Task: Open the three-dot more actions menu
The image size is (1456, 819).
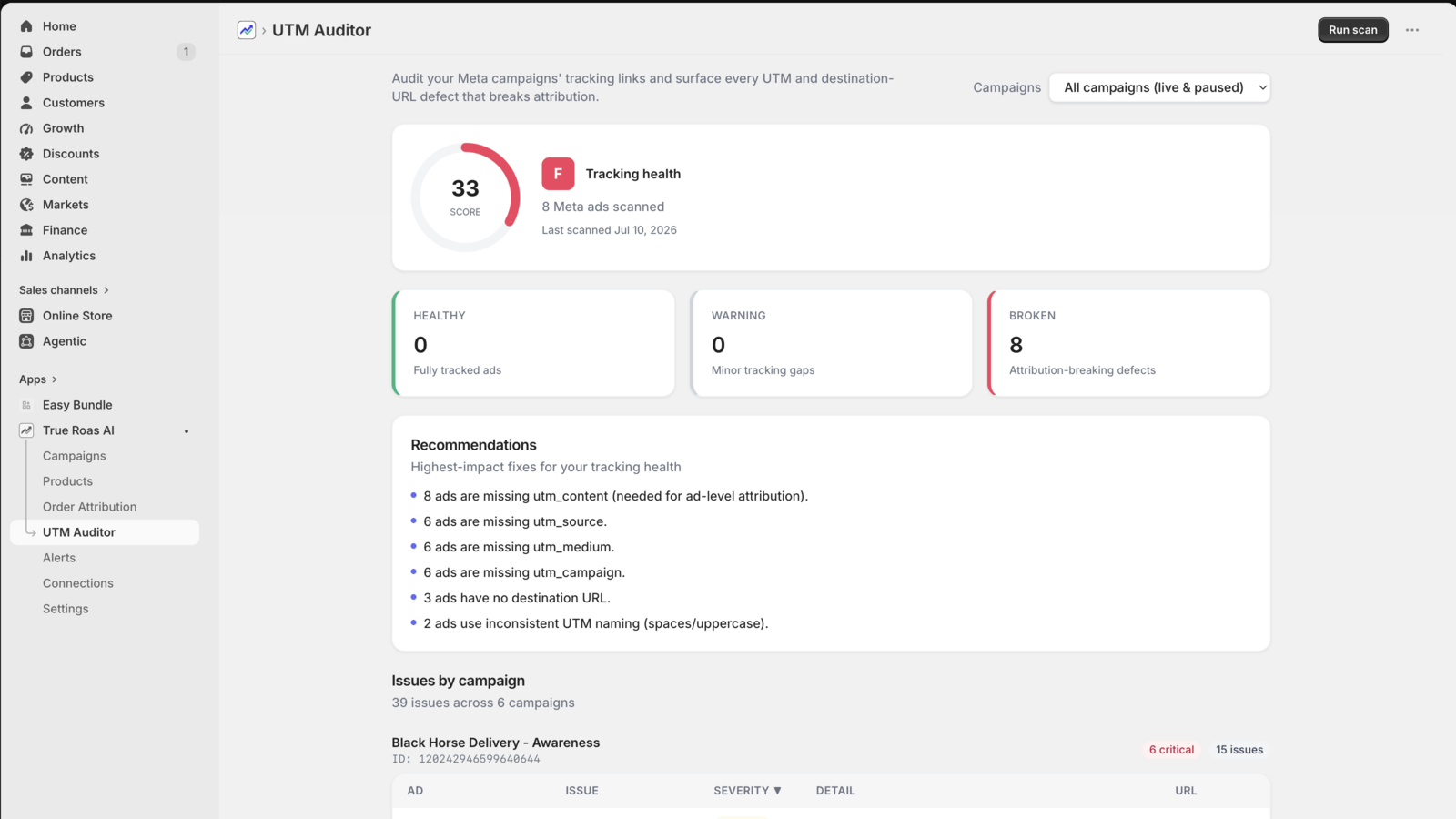Action: point(1411,30)
